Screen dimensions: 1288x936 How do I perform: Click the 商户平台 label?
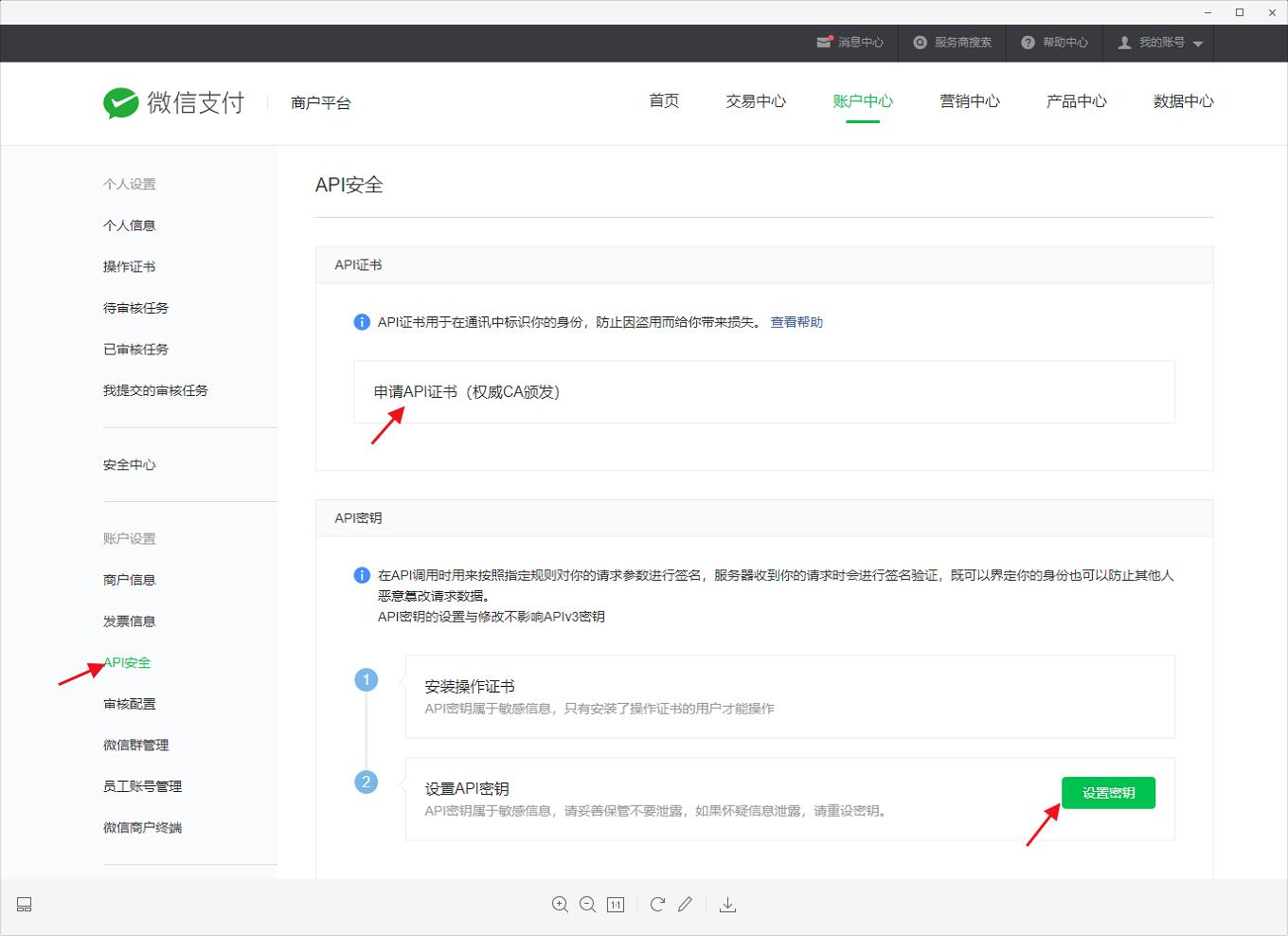[321, 102]
